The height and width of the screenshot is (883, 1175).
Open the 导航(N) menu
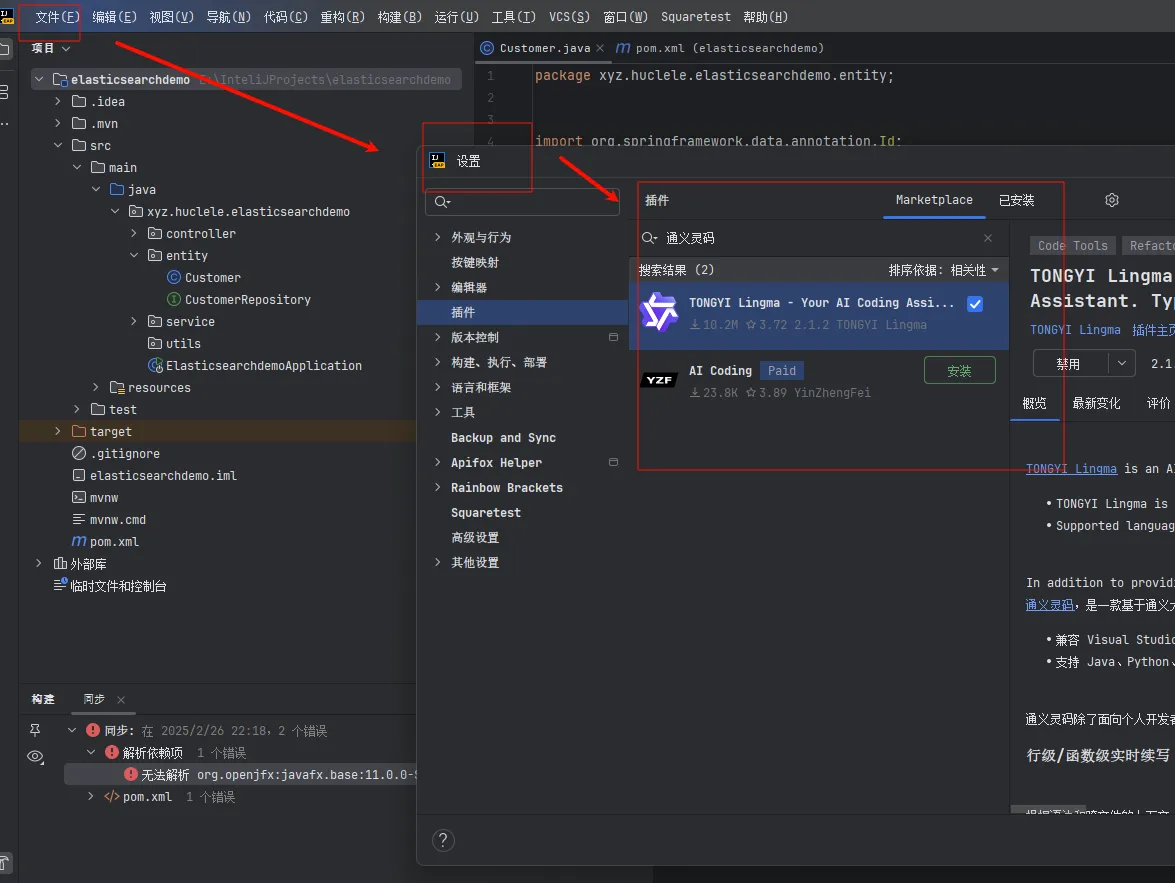point(229,16)
